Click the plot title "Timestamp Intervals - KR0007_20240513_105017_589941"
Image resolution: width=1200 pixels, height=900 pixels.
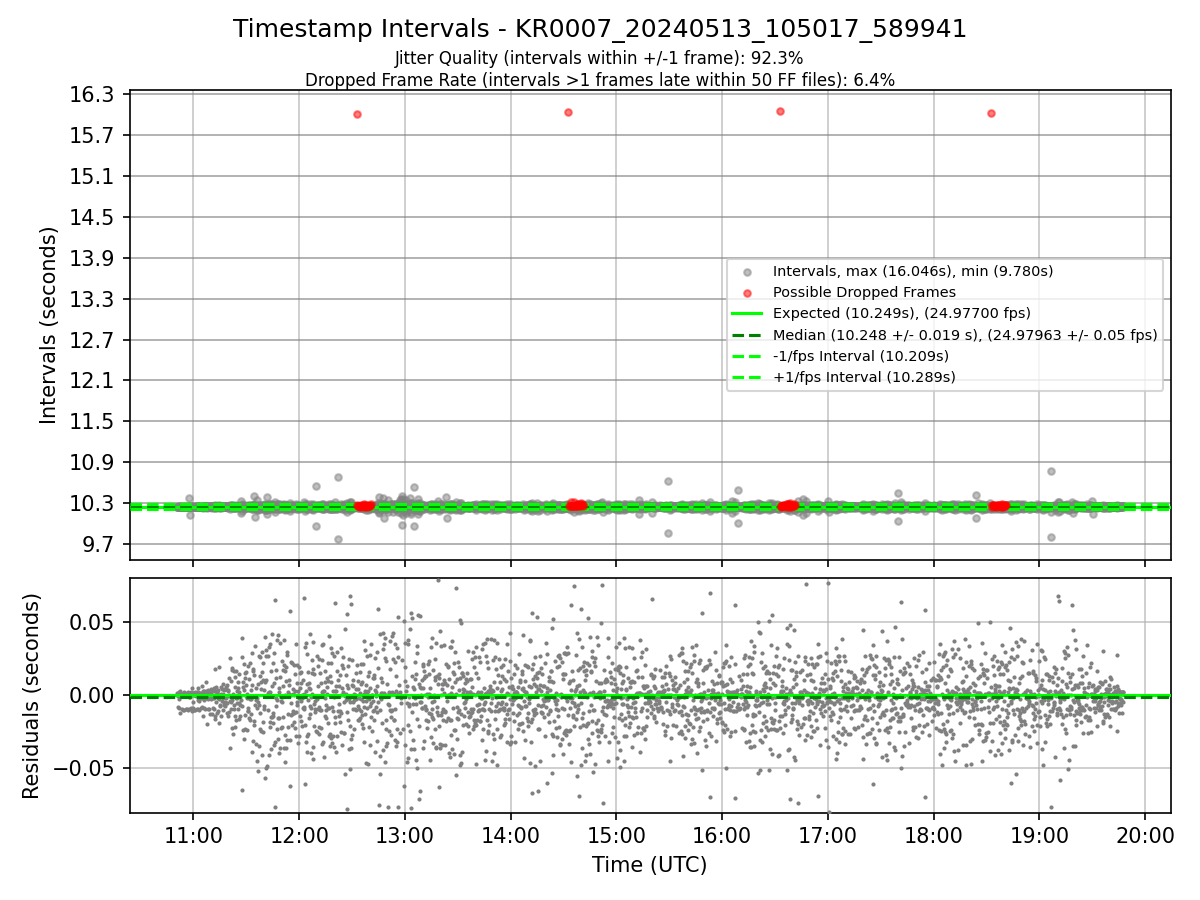pyautogui.click(x=600, y=29)
